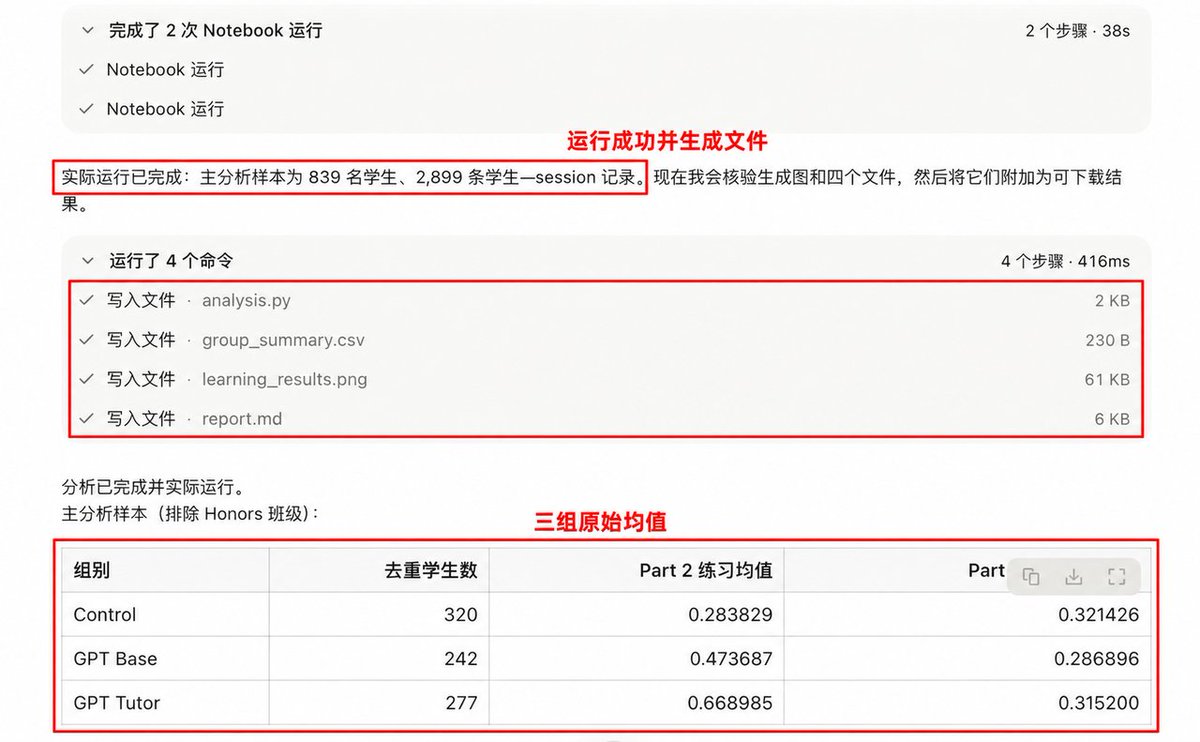Copy the results table using the copy icon
1200x742 pixels.
[x=1031, y=576]
